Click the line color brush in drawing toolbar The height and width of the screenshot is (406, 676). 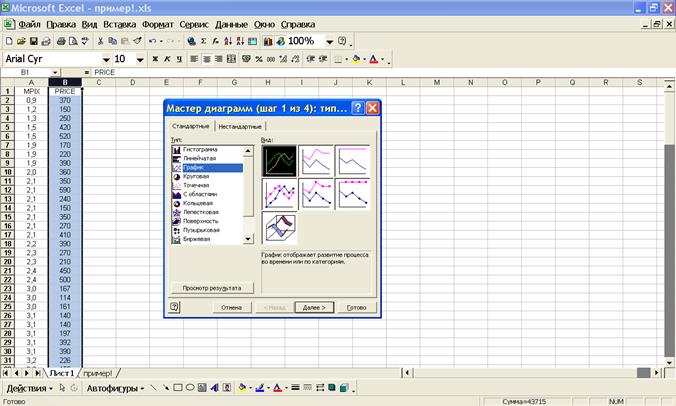point(260,388)
